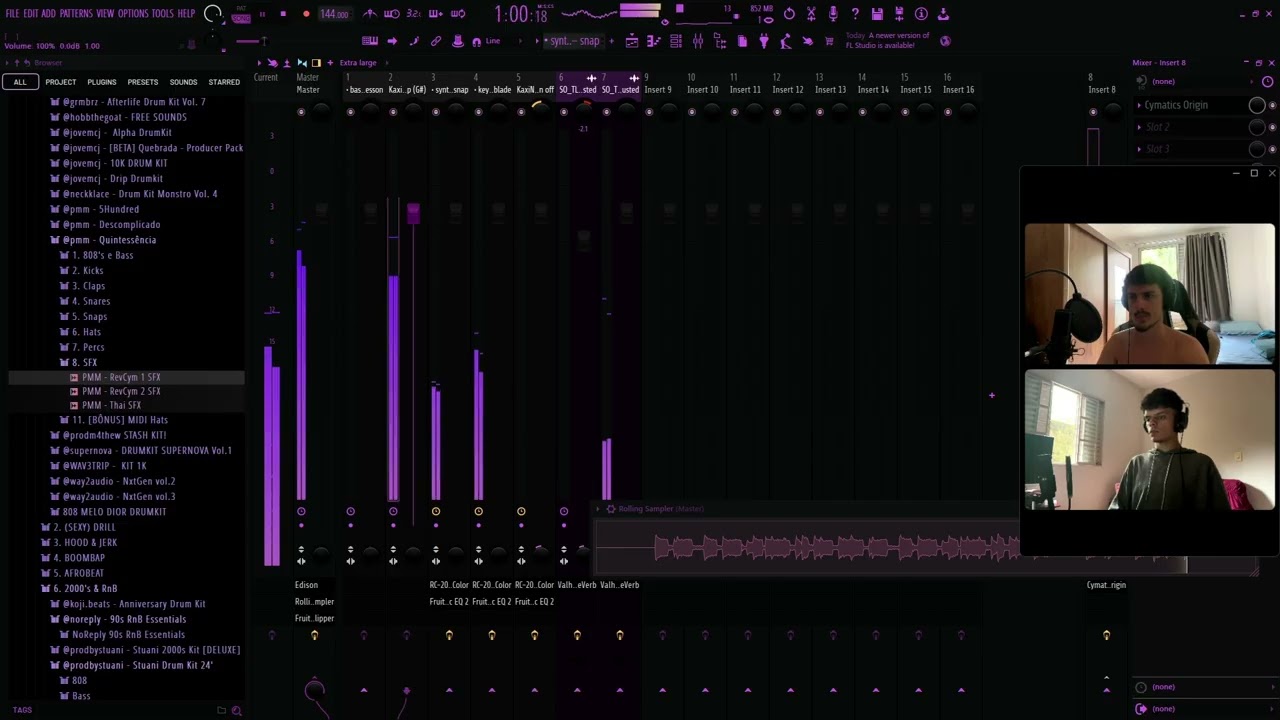Open the plugin picker plug icon
The height and width of the screenshot is (720, 1280).
(x=764, y=41)
